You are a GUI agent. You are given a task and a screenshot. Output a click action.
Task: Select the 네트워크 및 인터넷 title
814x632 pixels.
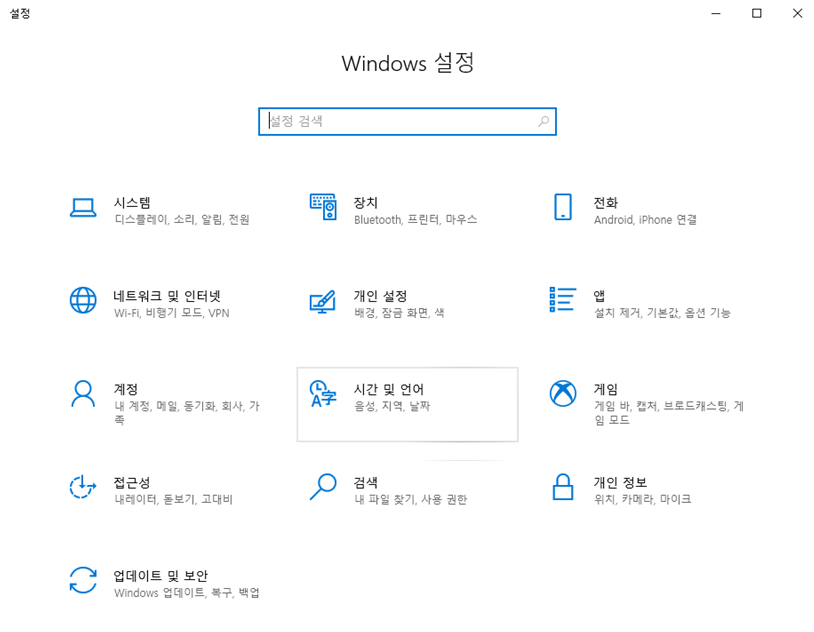coord(167,296)
